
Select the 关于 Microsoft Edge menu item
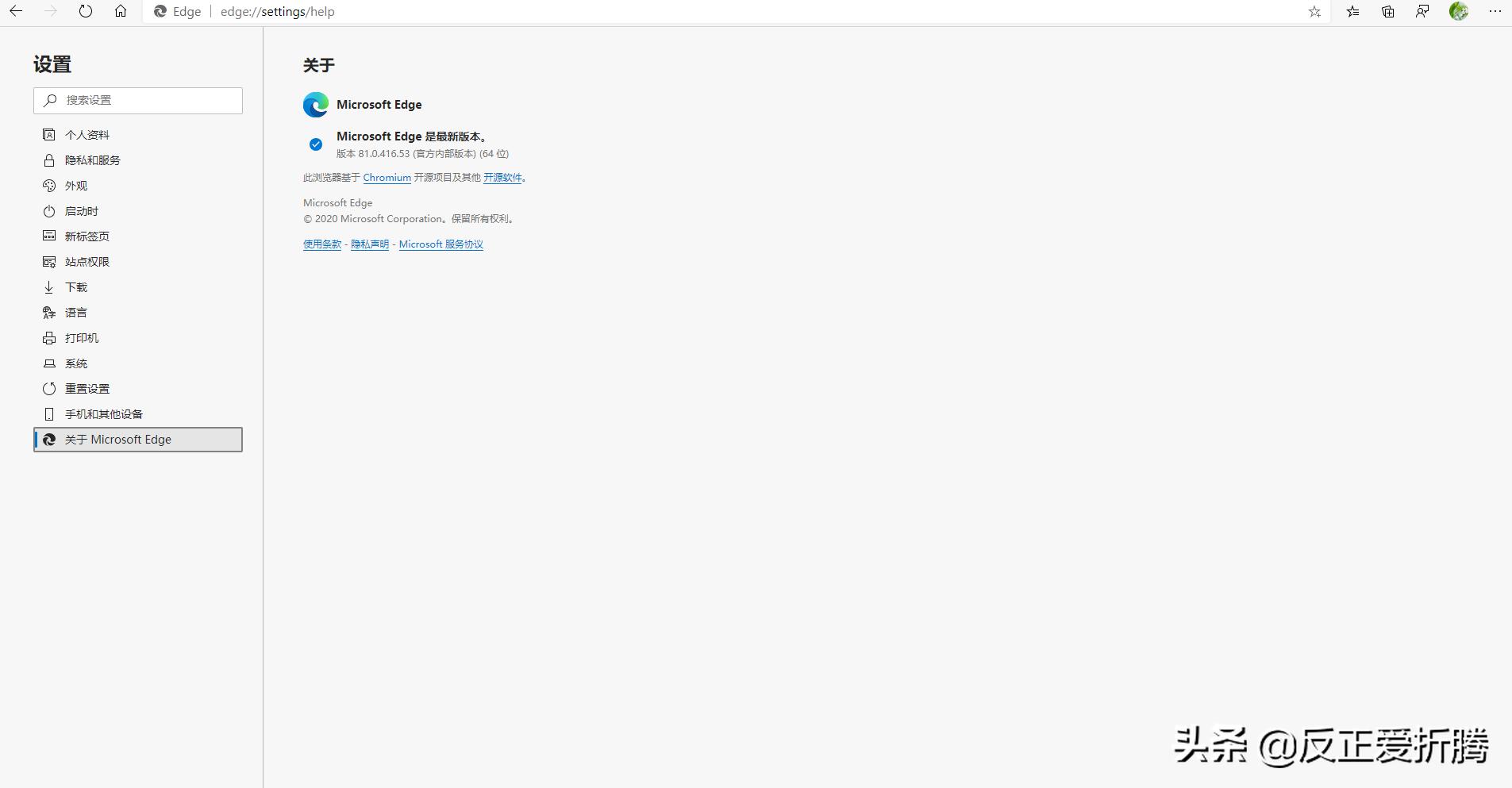tap(138, 440)
